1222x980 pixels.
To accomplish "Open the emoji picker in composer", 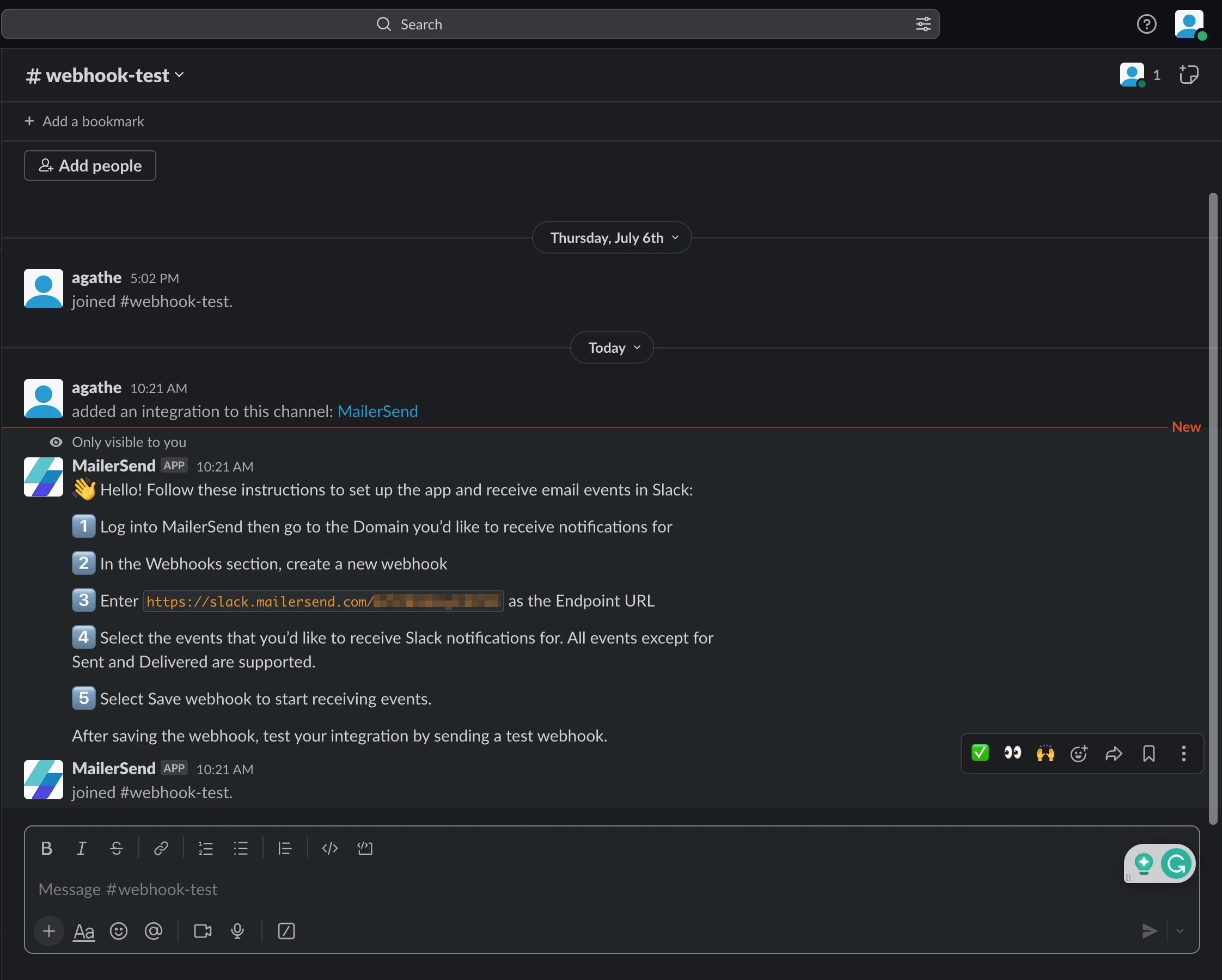I will click(x=119, y=930).
